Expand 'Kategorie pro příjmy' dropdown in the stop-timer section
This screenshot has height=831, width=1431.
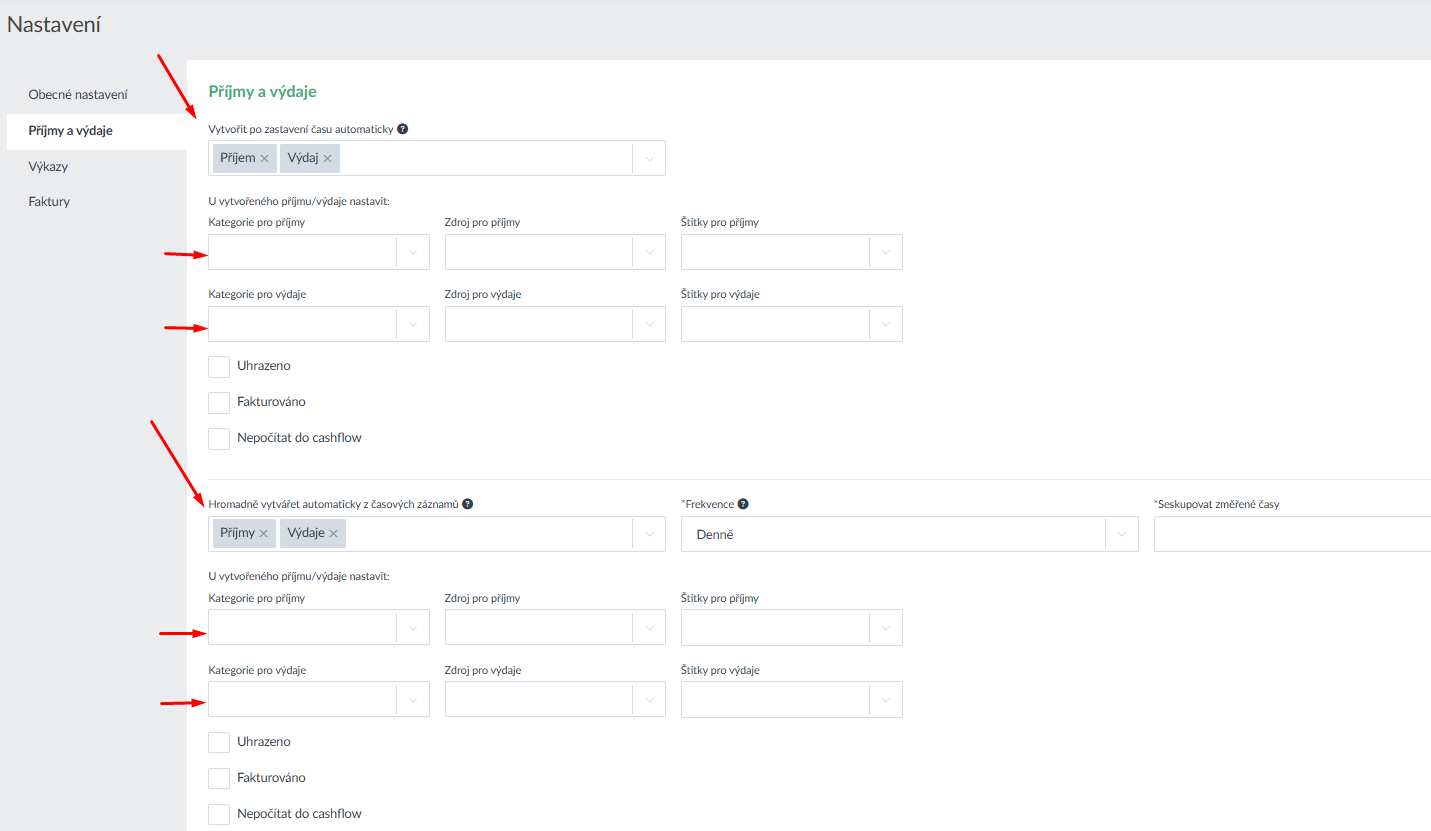pyautogui.click(x=318, y=252)
